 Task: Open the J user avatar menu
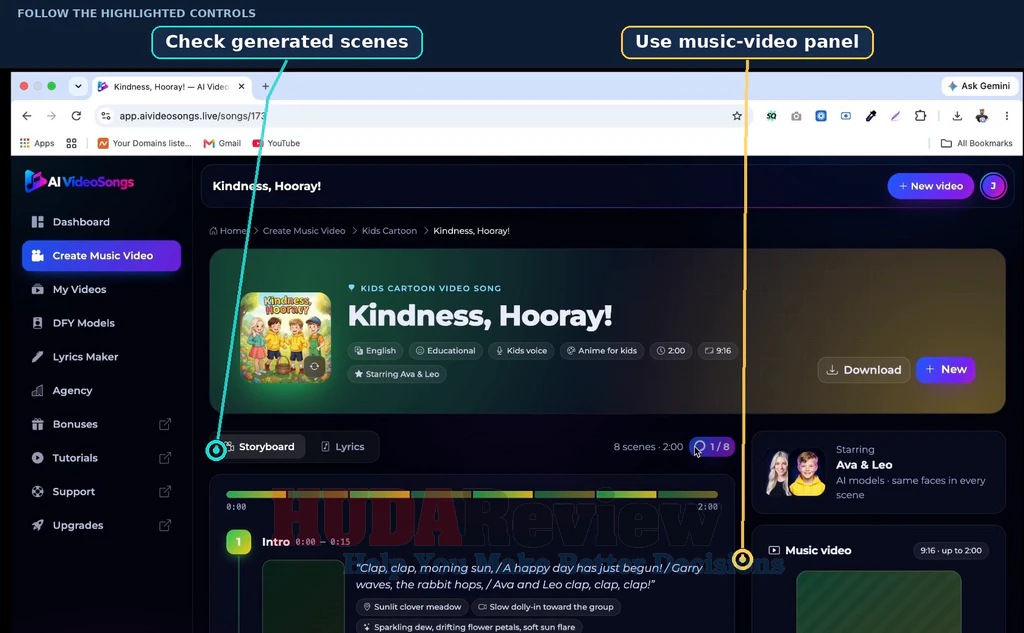coord(993,186)
